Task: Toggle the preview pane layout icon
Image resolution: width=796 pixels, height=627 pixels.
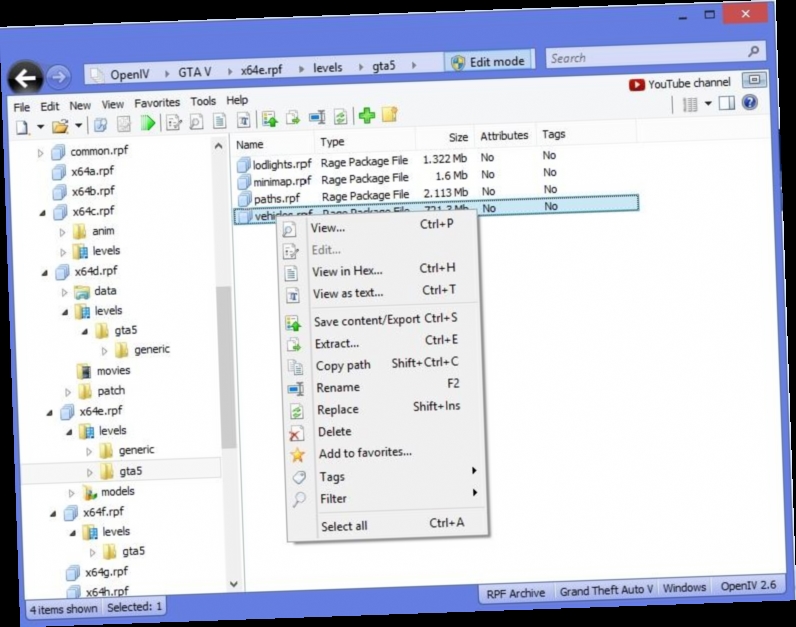Action: pyautogui.click(x=727, y=104)
